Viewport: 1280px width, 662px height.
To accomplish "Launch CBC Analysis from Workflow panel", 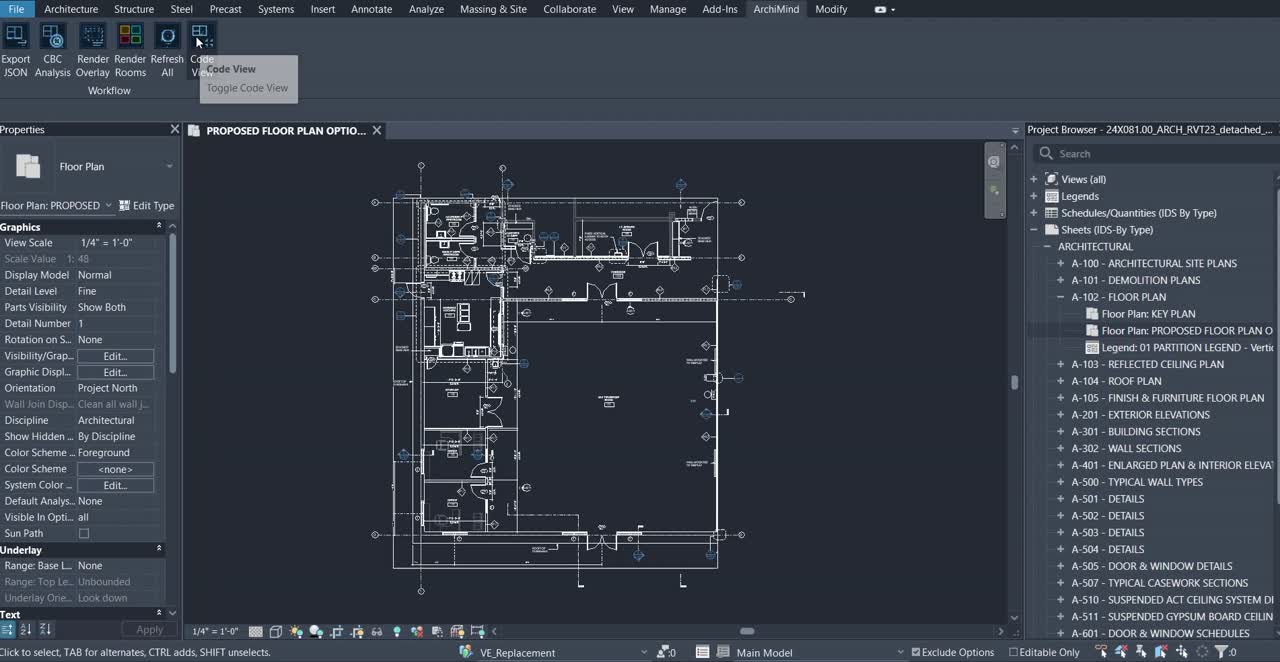I will tap(52, 50).
